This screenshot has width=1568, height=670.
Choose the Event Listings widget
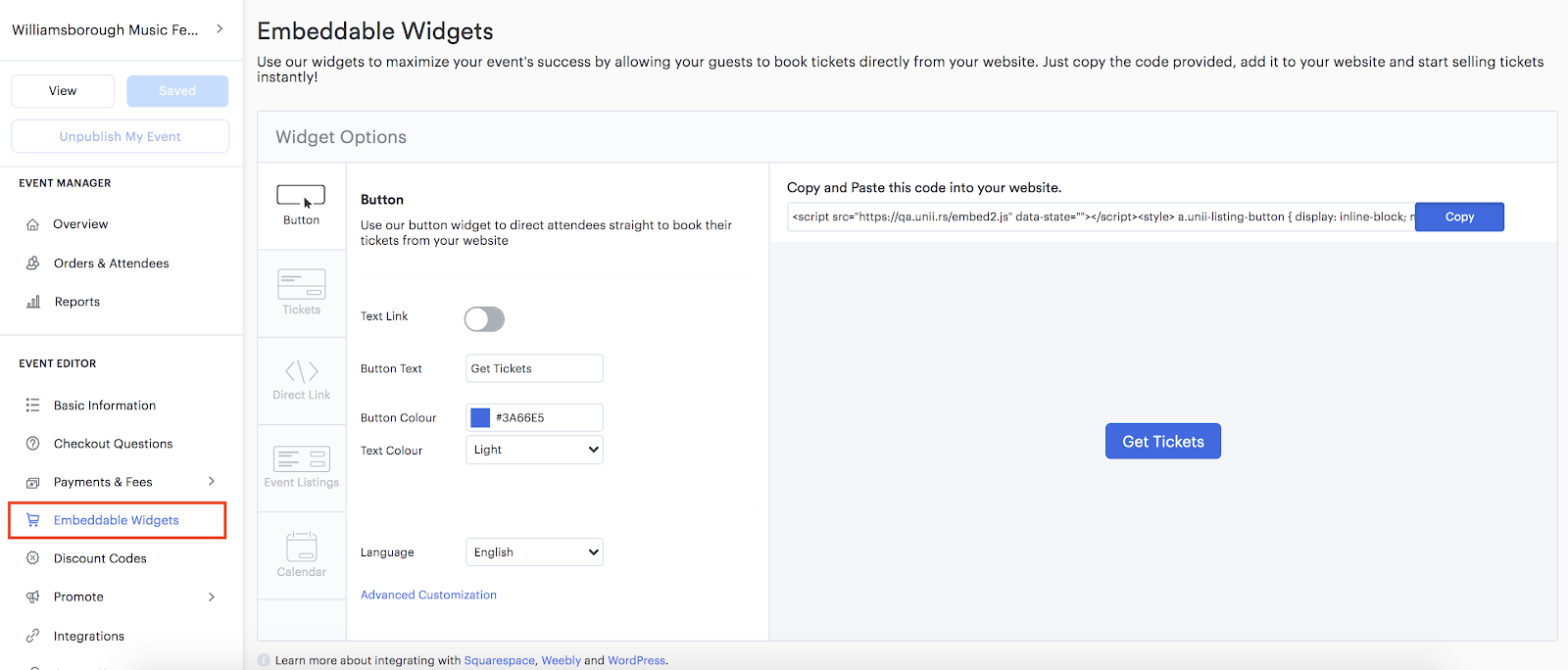(x=301, y=467)
